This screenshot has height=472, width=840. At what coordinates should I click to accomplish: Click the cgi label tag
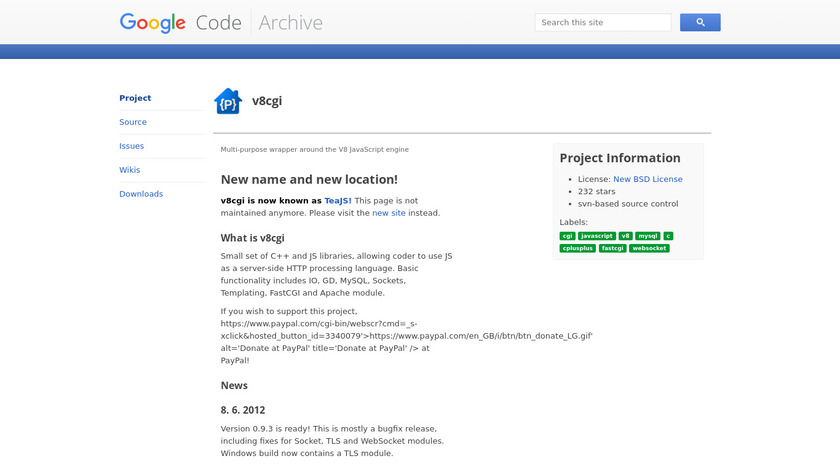click(567, 236)
